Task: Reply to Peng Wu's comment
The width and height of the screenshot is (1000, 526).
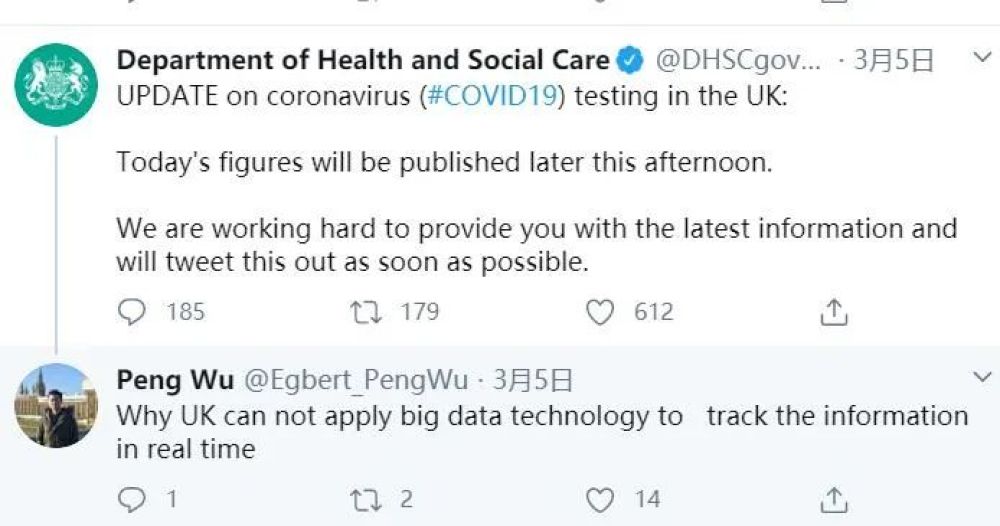Action: click(x=133, y=498)
